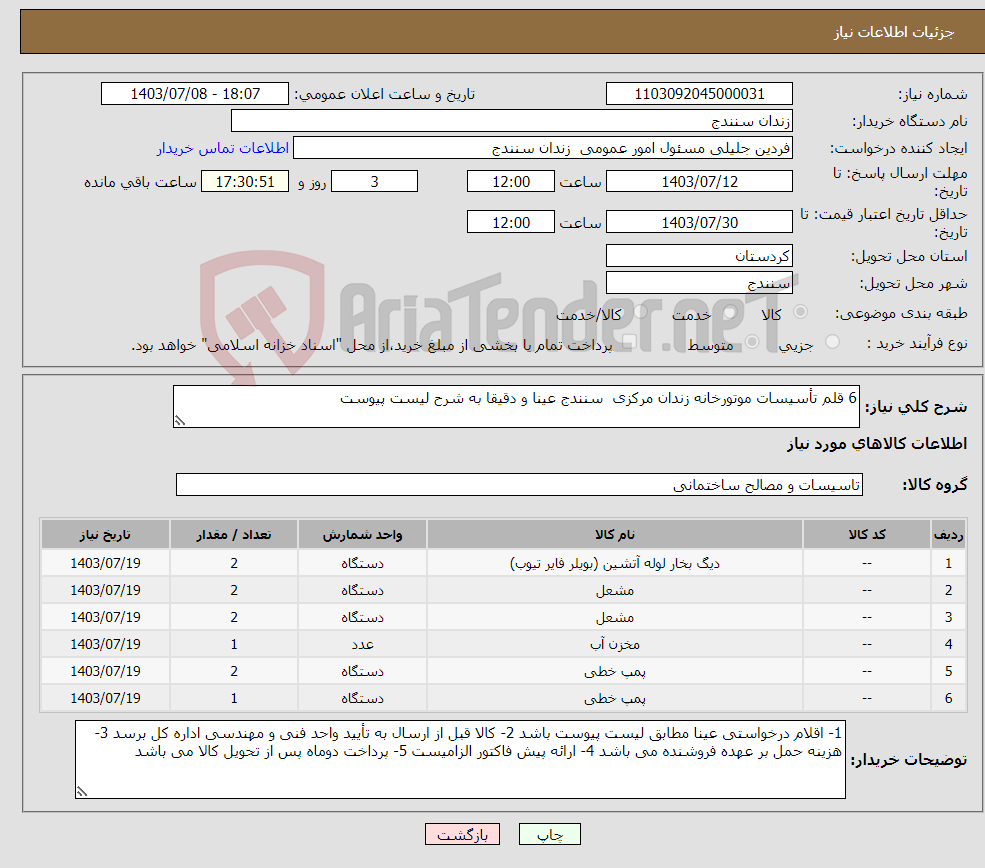Click the description textarea resize grip
This screenshot has width=985, height=868.
tap(180, 421)
